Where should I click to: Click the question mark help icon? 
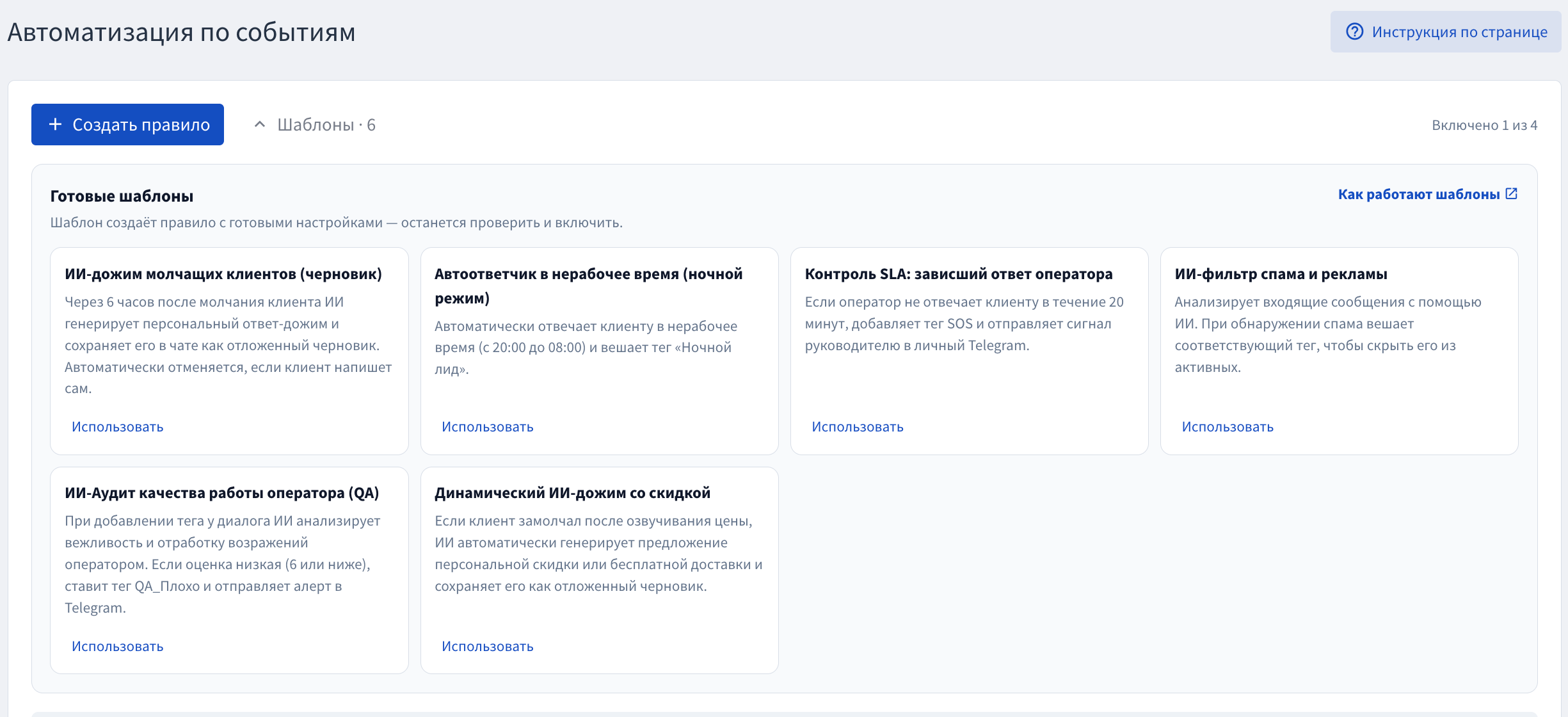click(1354, 31)
